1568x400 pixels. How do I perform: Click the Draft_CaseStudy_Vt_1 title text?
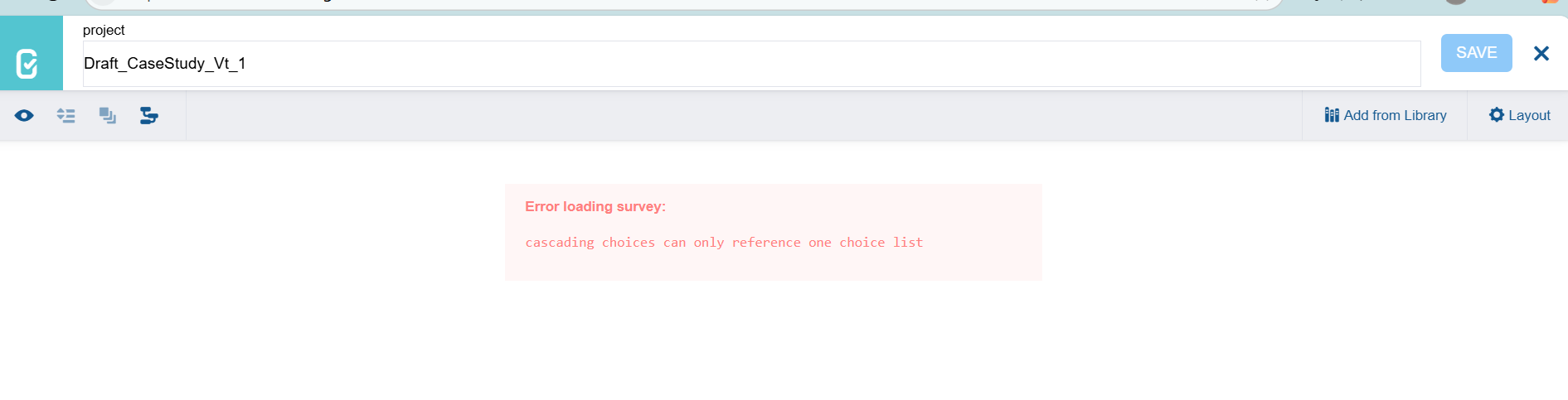coord(165,64)
